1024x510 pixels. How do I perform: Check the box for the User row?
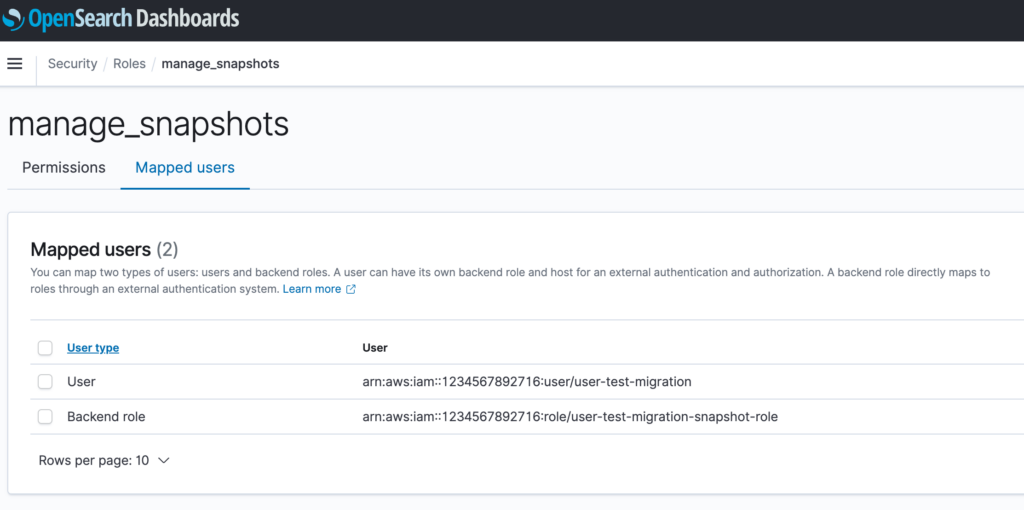[x=45, y=382]
